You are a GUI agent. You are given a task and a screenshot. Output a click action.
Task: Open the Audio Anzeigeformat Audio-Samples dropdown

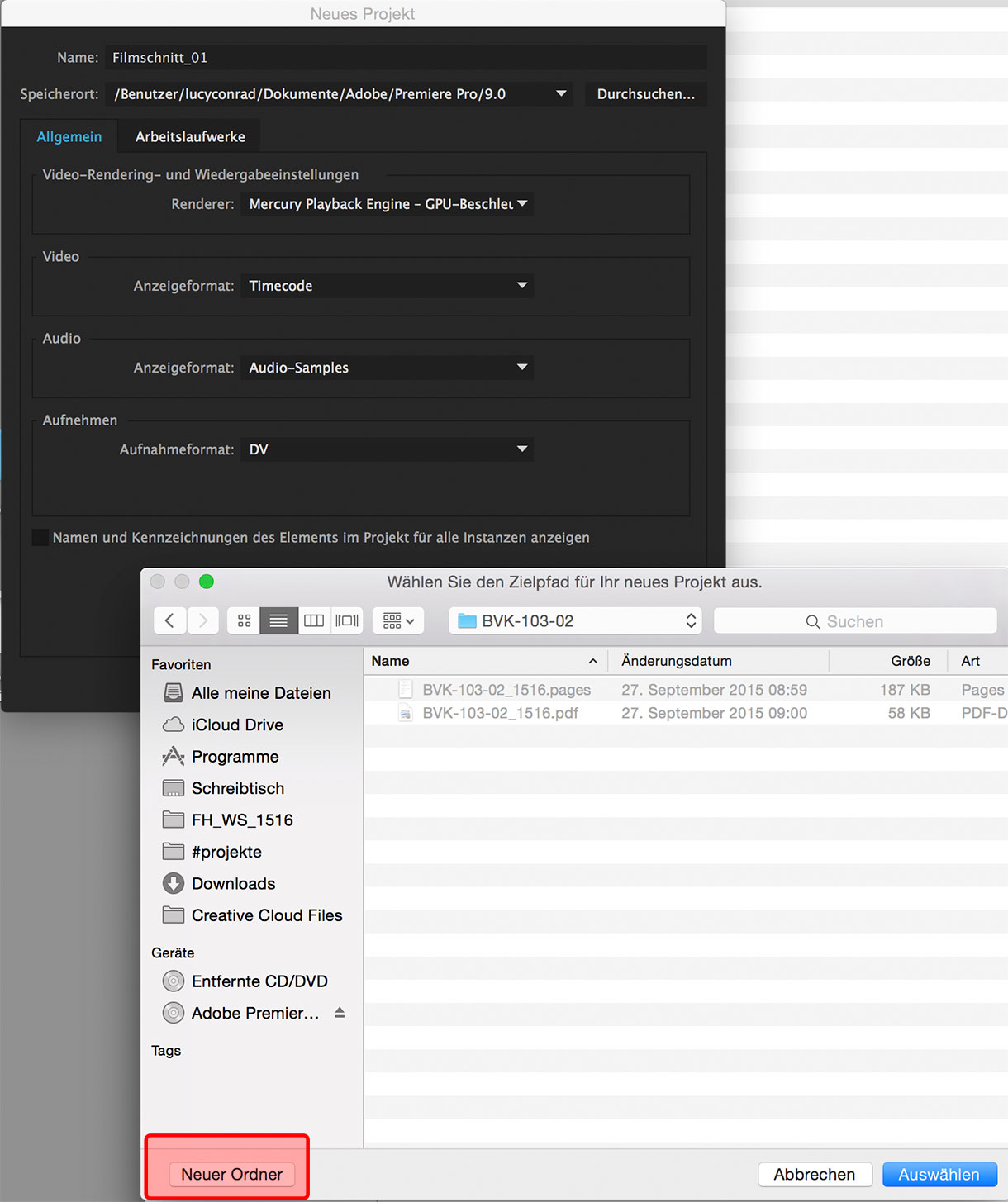point(388,368)
